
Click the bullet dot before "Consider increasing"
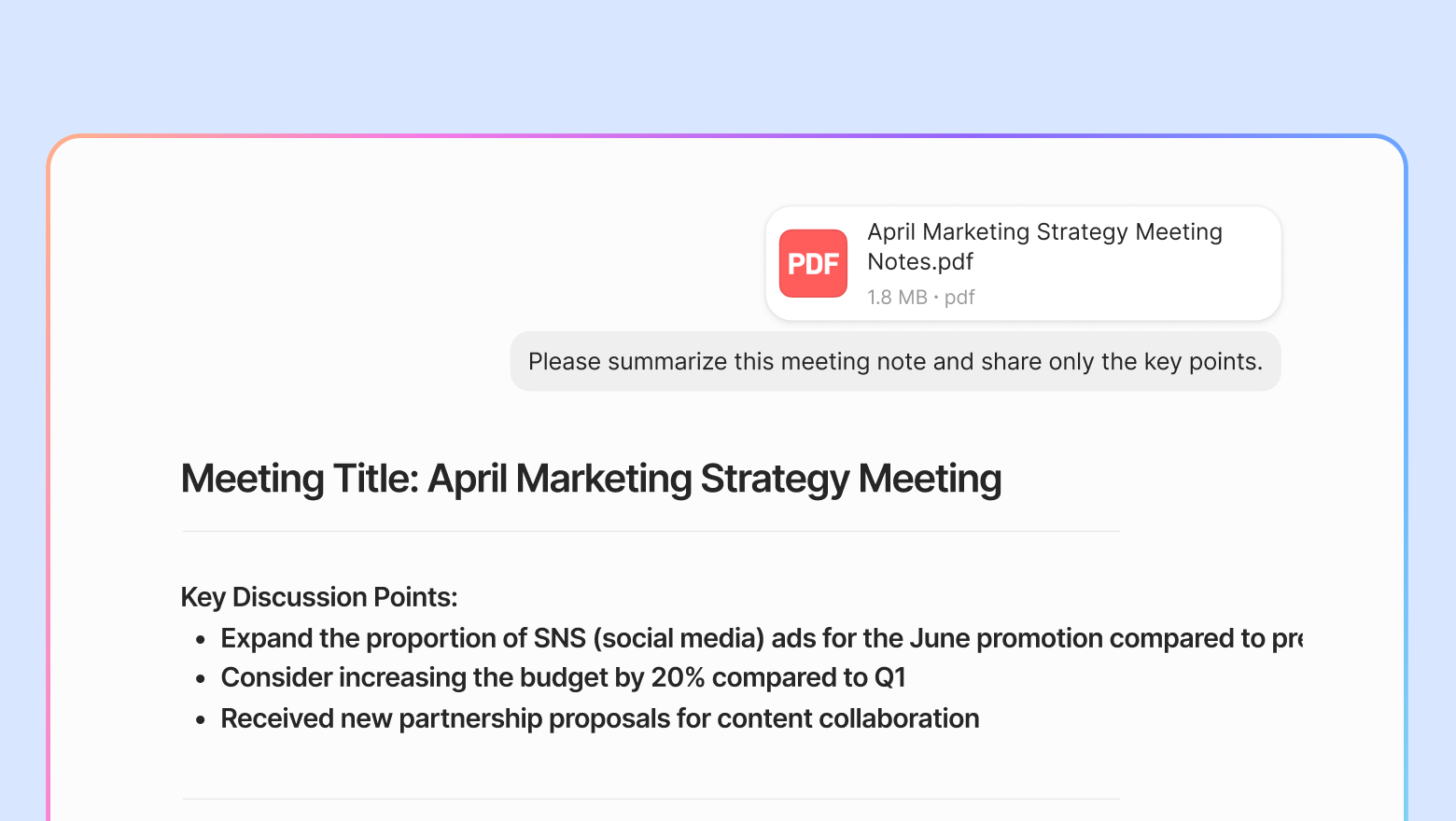(201, 679)
